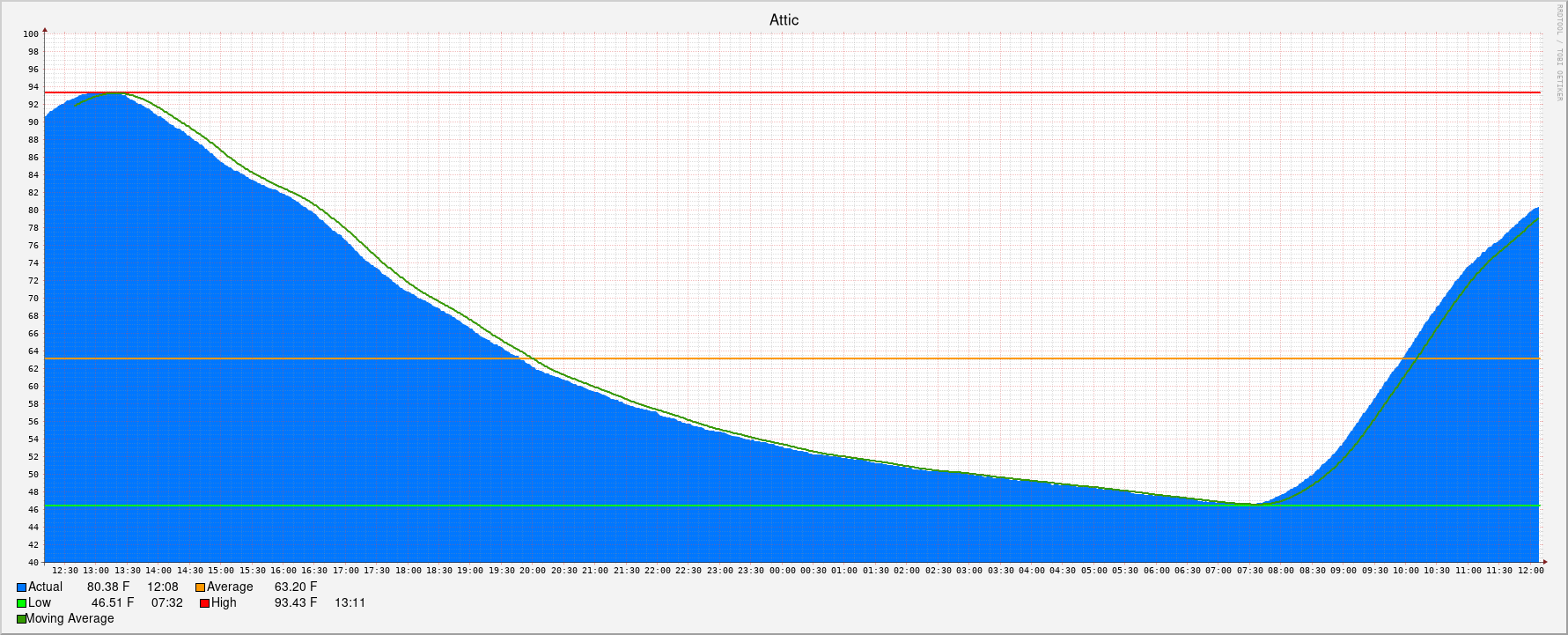Screen dimensions: 1568x635
Task: Click the 00:00 midnight label on time axis
Action: click(x=782, y=571)
